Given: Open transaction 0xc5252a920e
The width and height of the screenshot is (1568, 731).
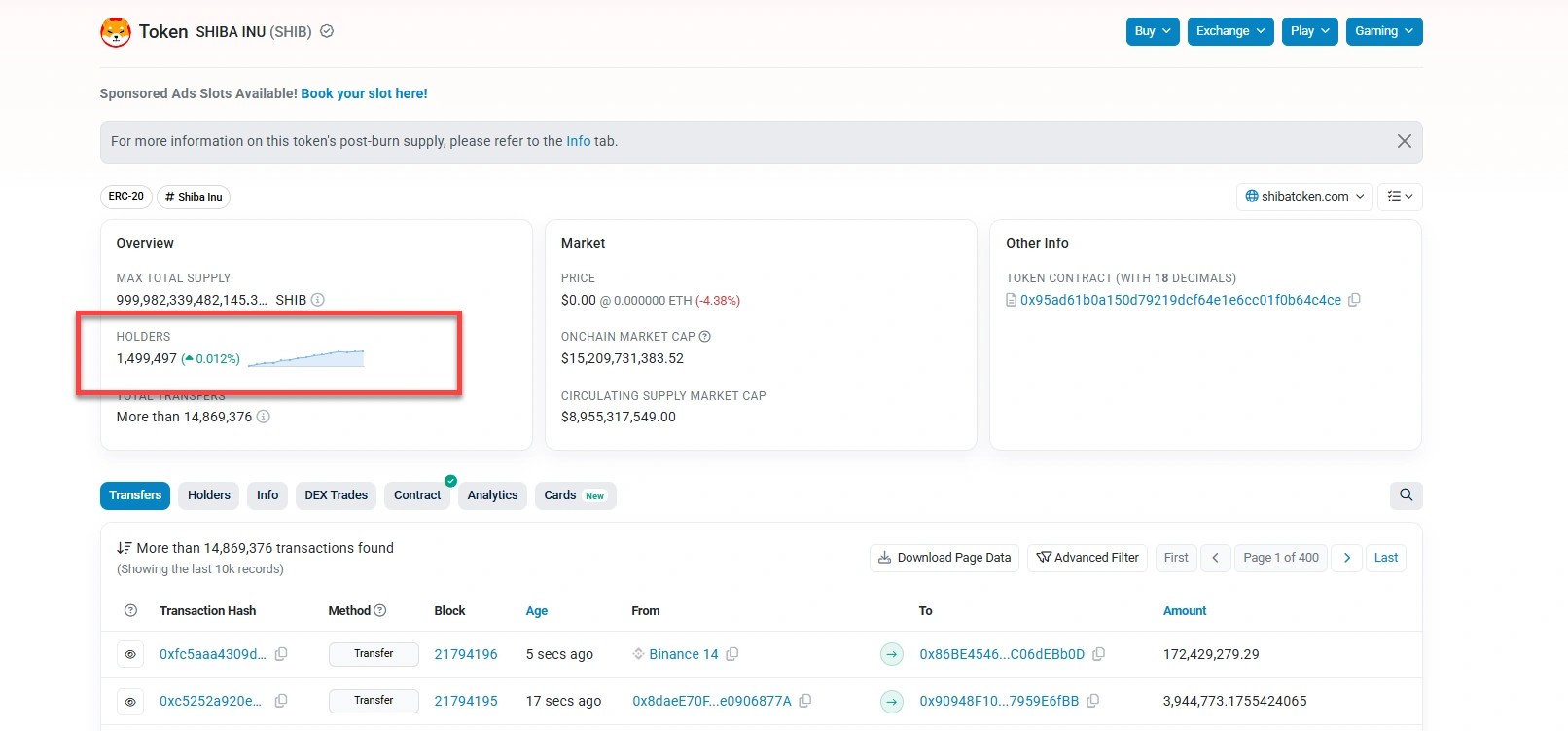Looking at the screenshot, I should click(x=210, y=701).
